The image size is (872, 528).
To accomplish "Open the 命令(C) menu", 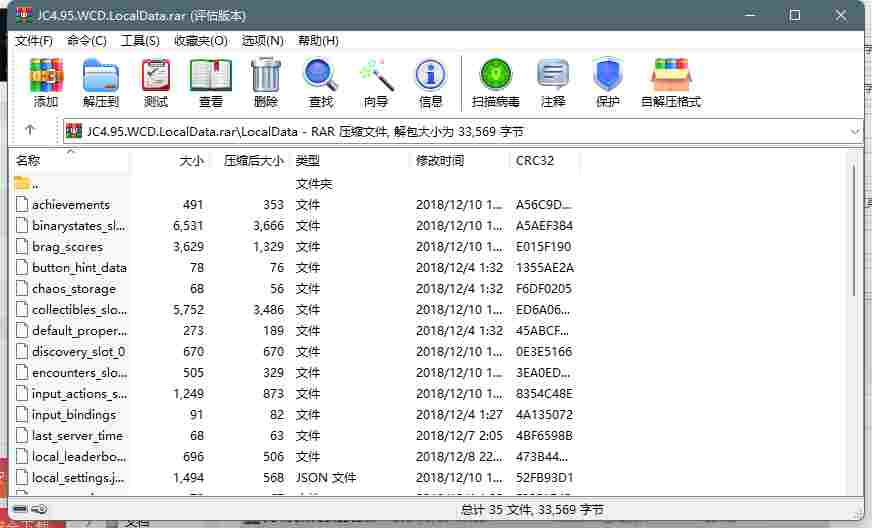I will click(x=86, y=41).
